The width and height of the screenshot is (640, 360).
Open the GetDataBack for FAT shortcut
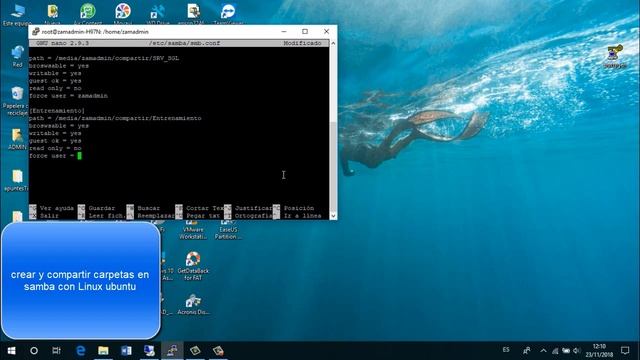pyautogui.click(x=193, y=266)
